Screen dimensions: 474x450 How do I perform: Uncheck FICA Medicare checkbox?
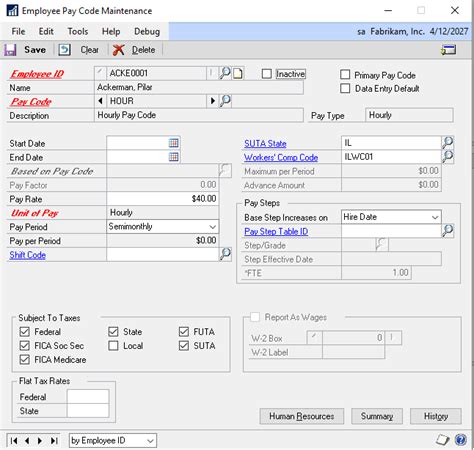pyautogui.click(x=24, y=360)
